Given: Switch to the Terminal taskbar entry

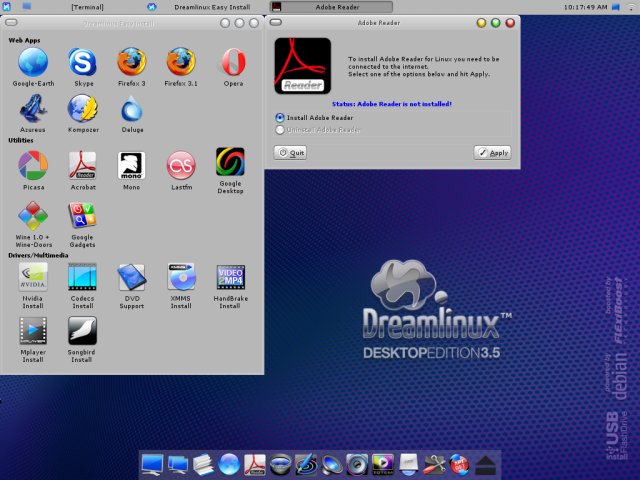Looking at the screenshot, I should [87, 7].
